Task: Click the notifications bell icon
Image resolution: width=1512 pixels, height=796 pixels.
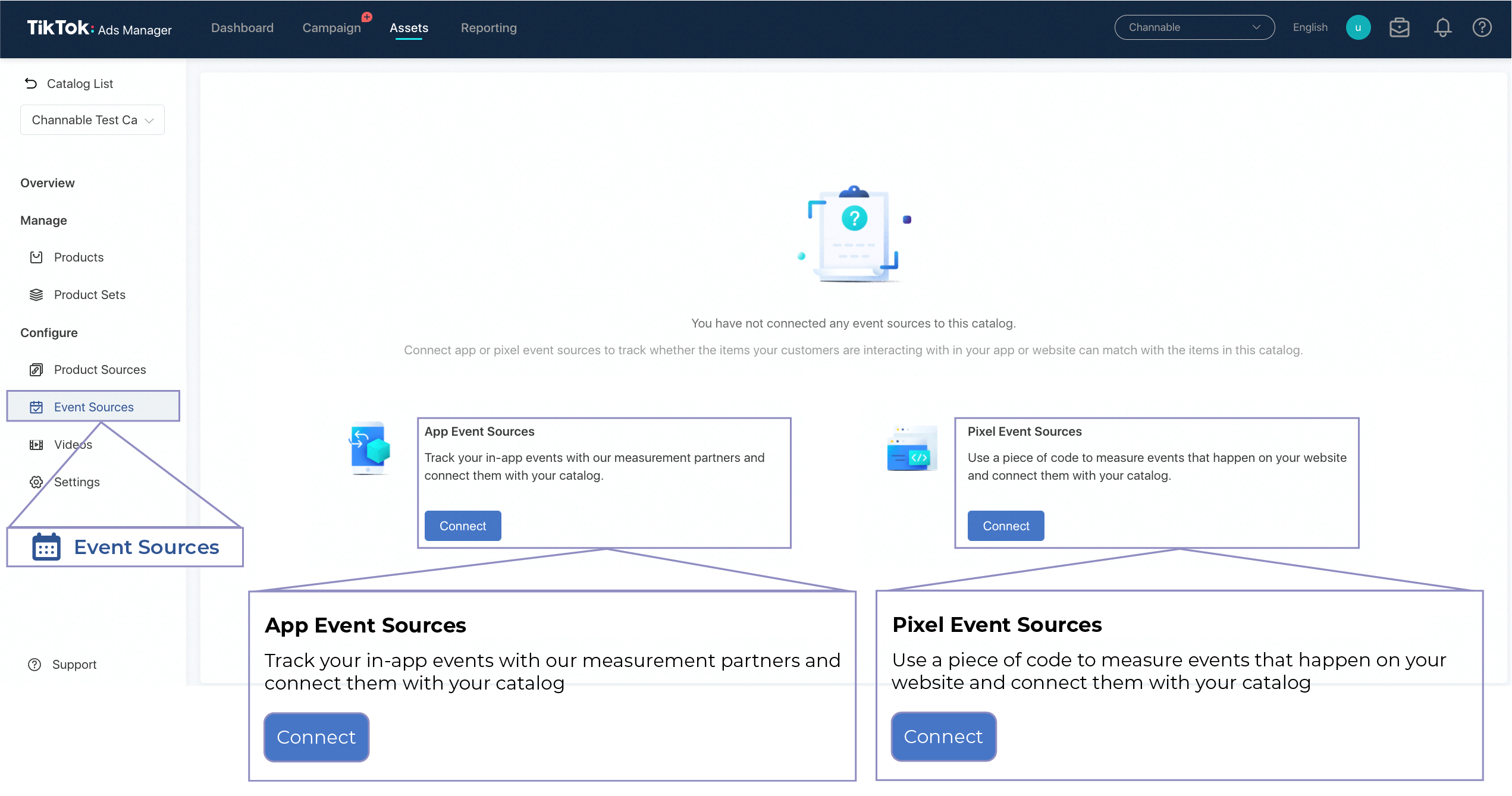Action: pyautogui.click(x=1442, y=27)
